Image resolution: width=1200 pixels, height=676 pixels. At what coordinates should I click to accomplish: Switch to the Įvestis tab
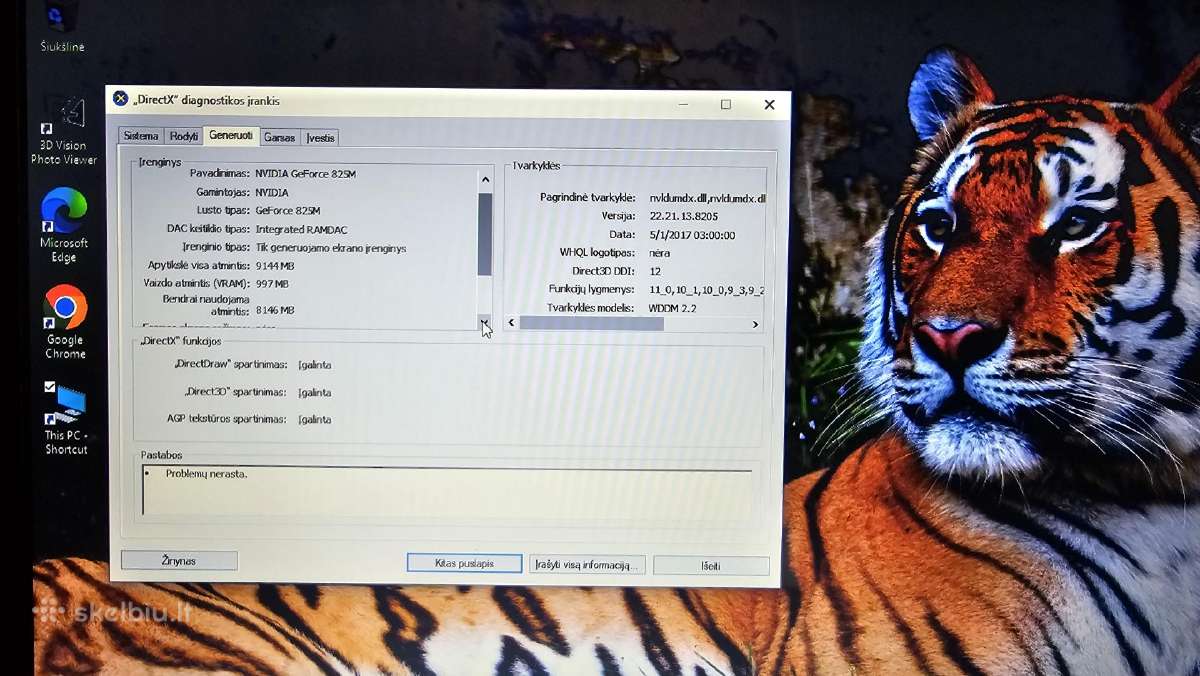tap(320, 138)
